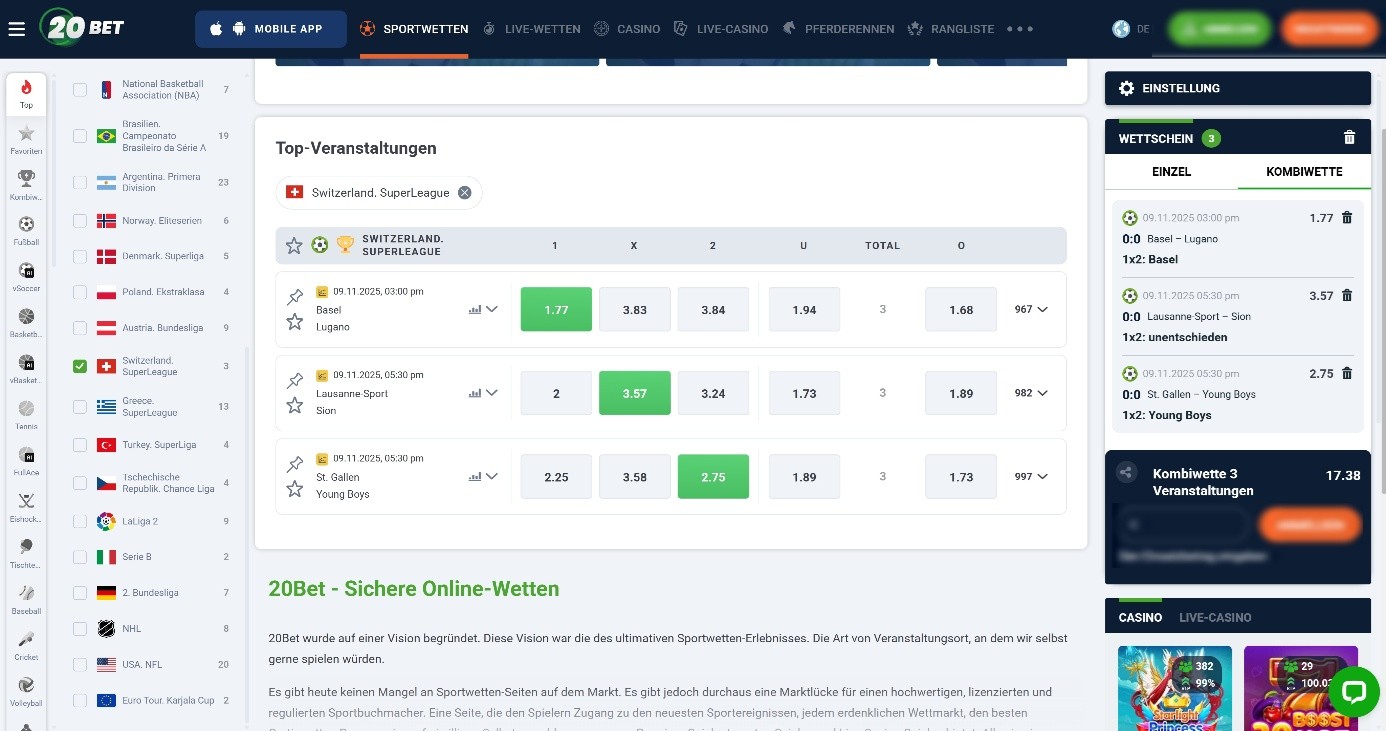Check the Greece SuperLeague checkbox
The height and width of the screenshot is (731, 1386).
80,406
